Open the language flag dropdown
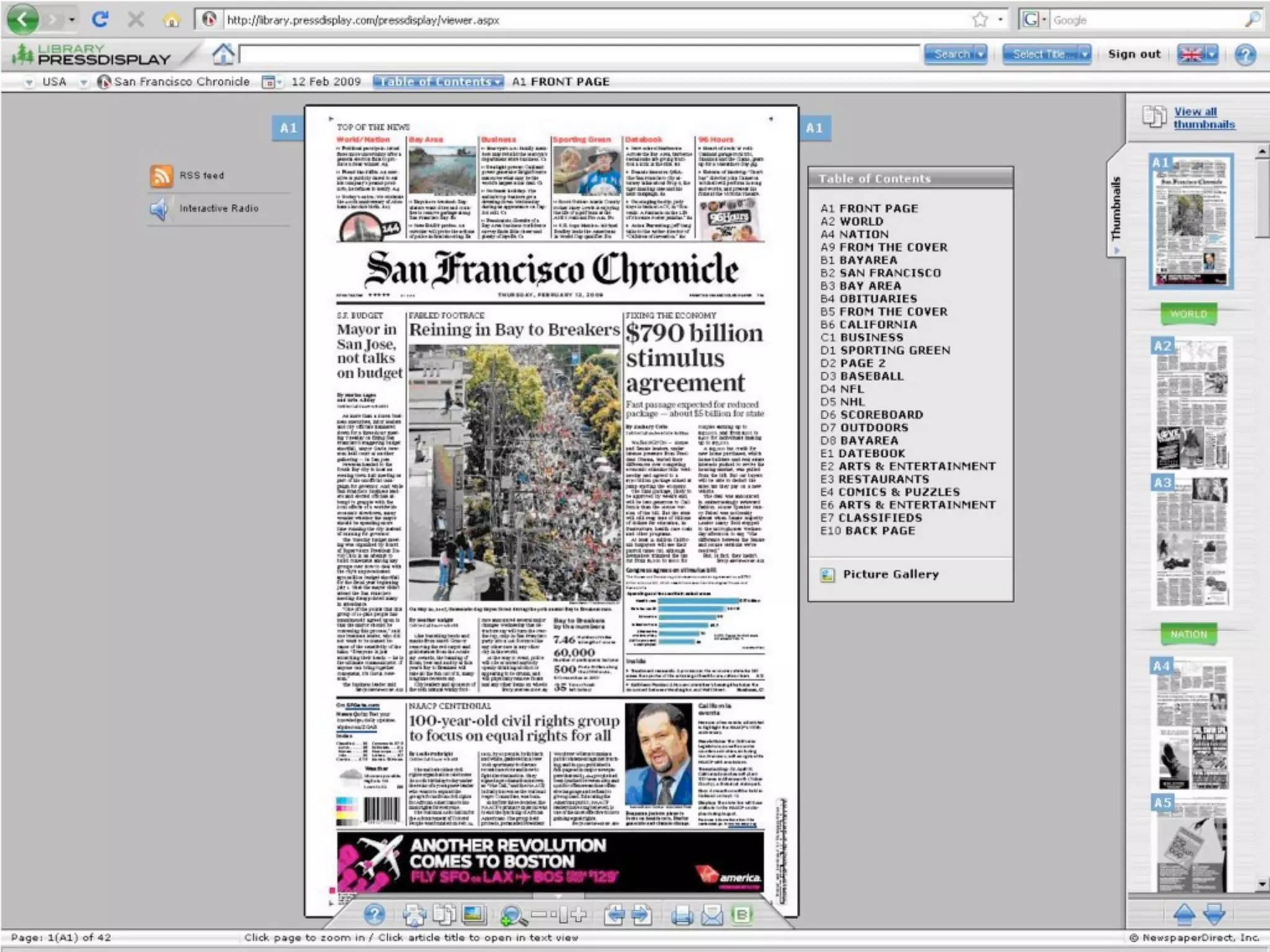This screenshot has width=1270, height=952. pyautogui.click(x=1212, y=55)
